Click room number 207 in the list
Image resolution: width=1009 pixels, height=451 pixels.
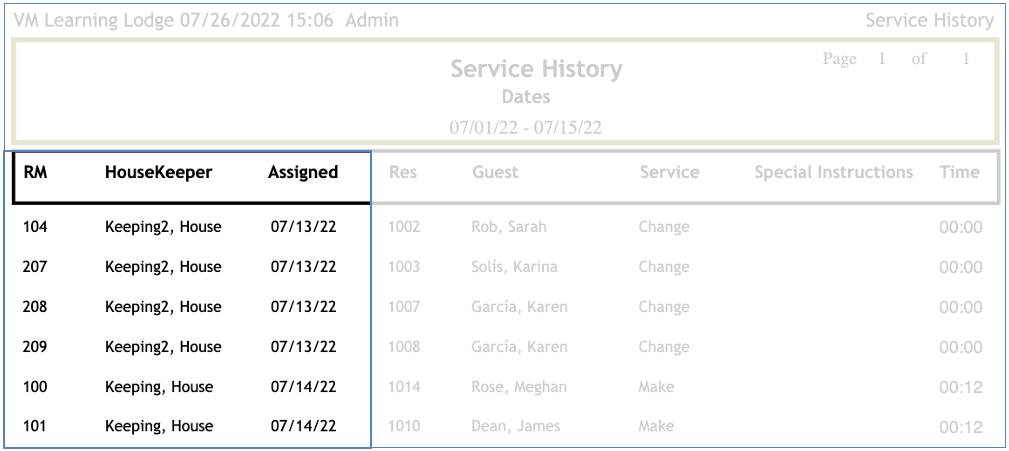click(35, 267)
